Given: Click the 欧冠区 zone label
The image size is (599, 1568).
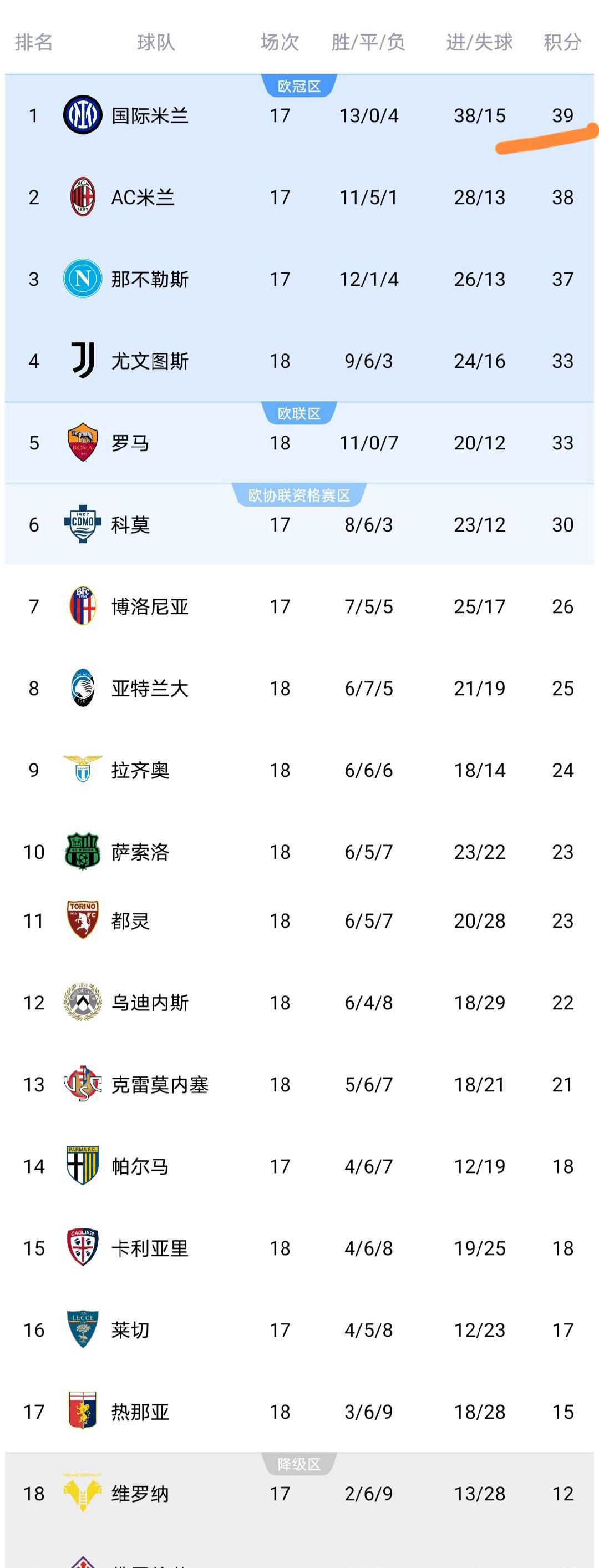Looking at the screenshot, I should click(x=299, y=87).
